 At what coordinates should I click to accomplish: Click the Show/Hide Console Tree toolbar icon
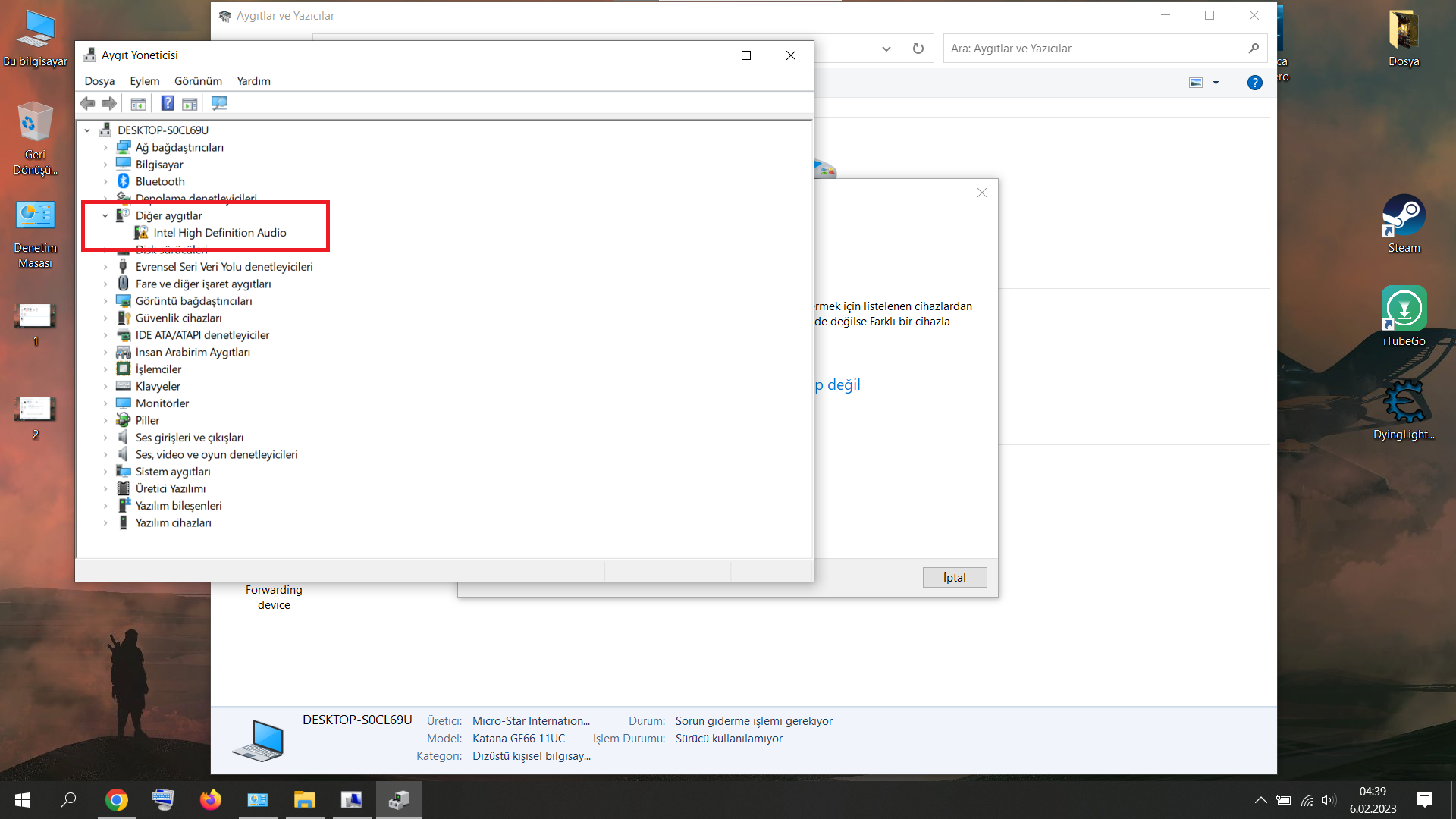139,103
